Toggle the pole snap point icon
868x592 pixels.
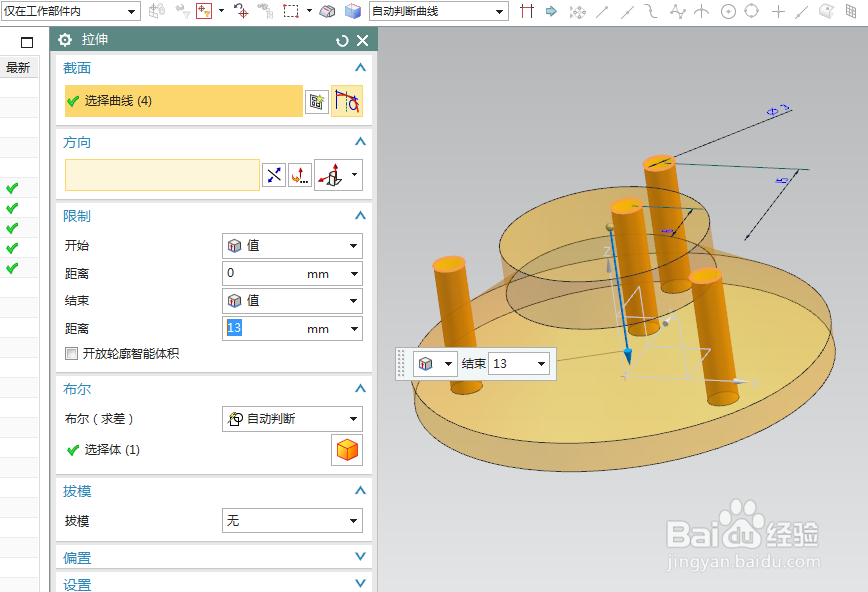(678, 11)
